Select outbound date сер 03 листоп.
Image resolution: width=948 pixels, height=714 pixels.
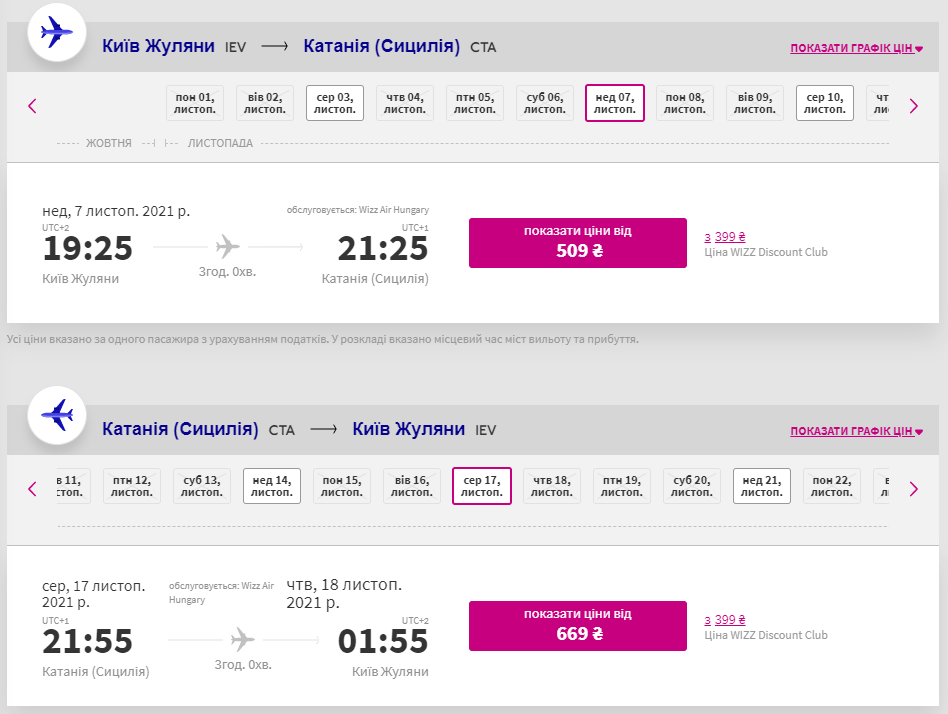[334, 103]
